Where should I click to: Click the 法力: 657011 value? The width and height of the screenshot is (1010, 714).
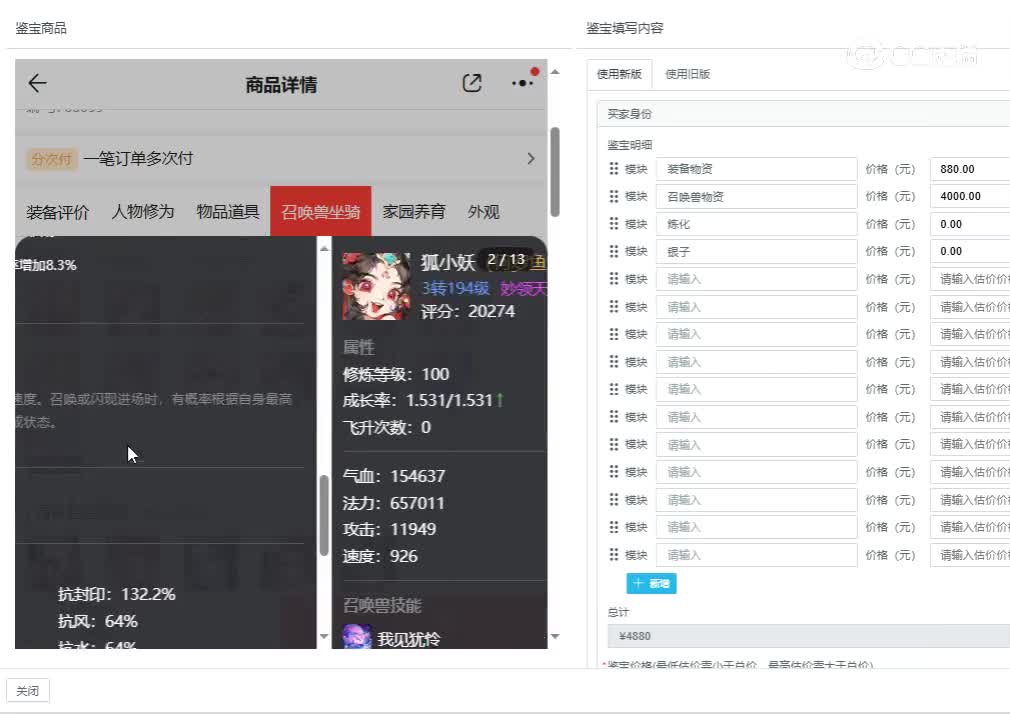[394, 503]
